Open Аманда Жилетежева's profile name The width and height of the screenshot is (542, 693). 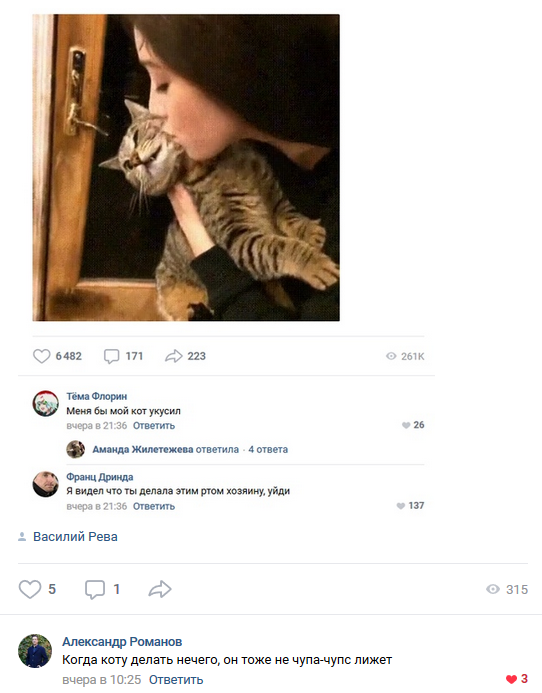pos(143,449)
